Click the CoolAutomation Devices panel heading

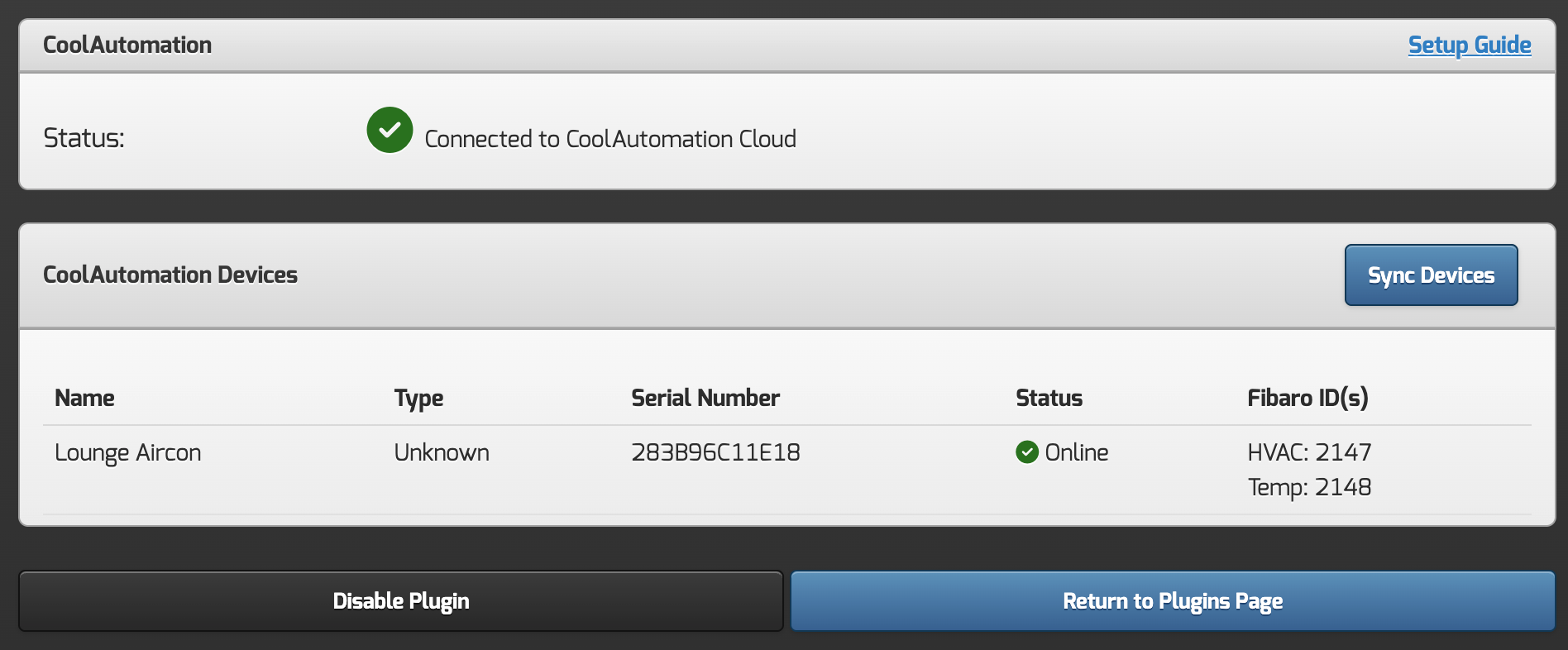[x=170, y=275]
